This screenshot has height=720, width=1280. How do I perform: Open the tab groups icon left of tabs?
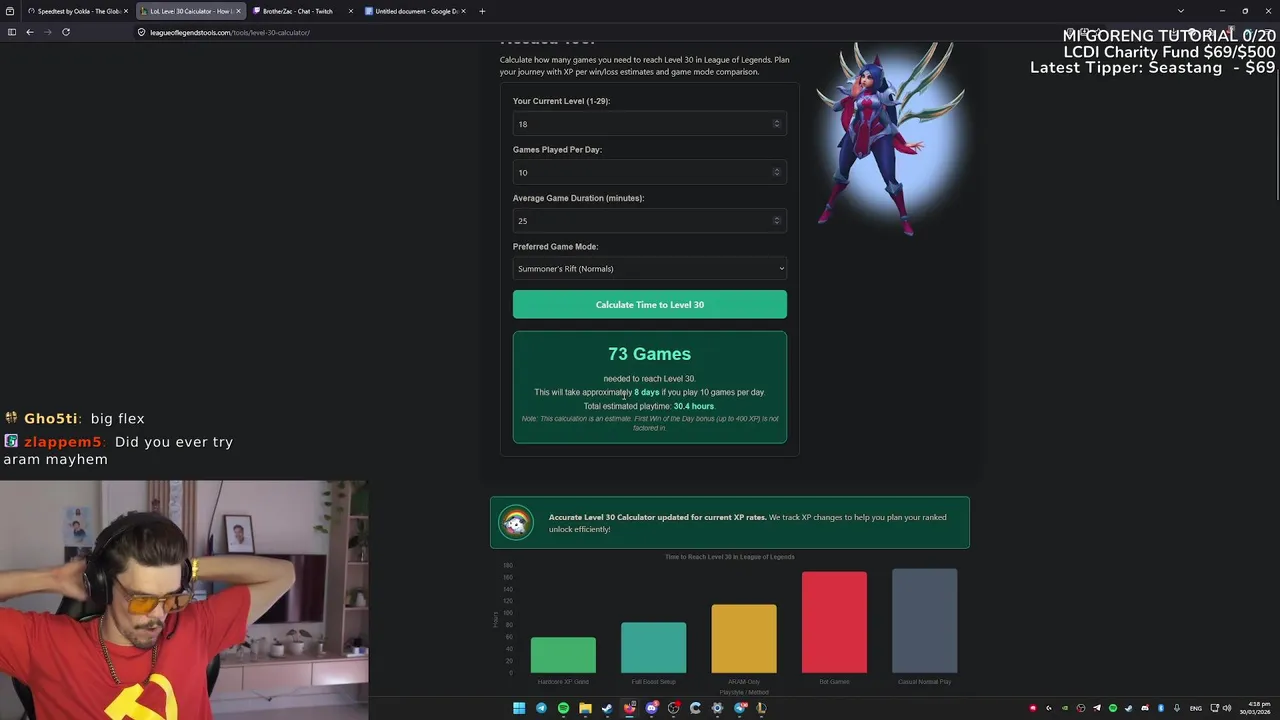11,11
